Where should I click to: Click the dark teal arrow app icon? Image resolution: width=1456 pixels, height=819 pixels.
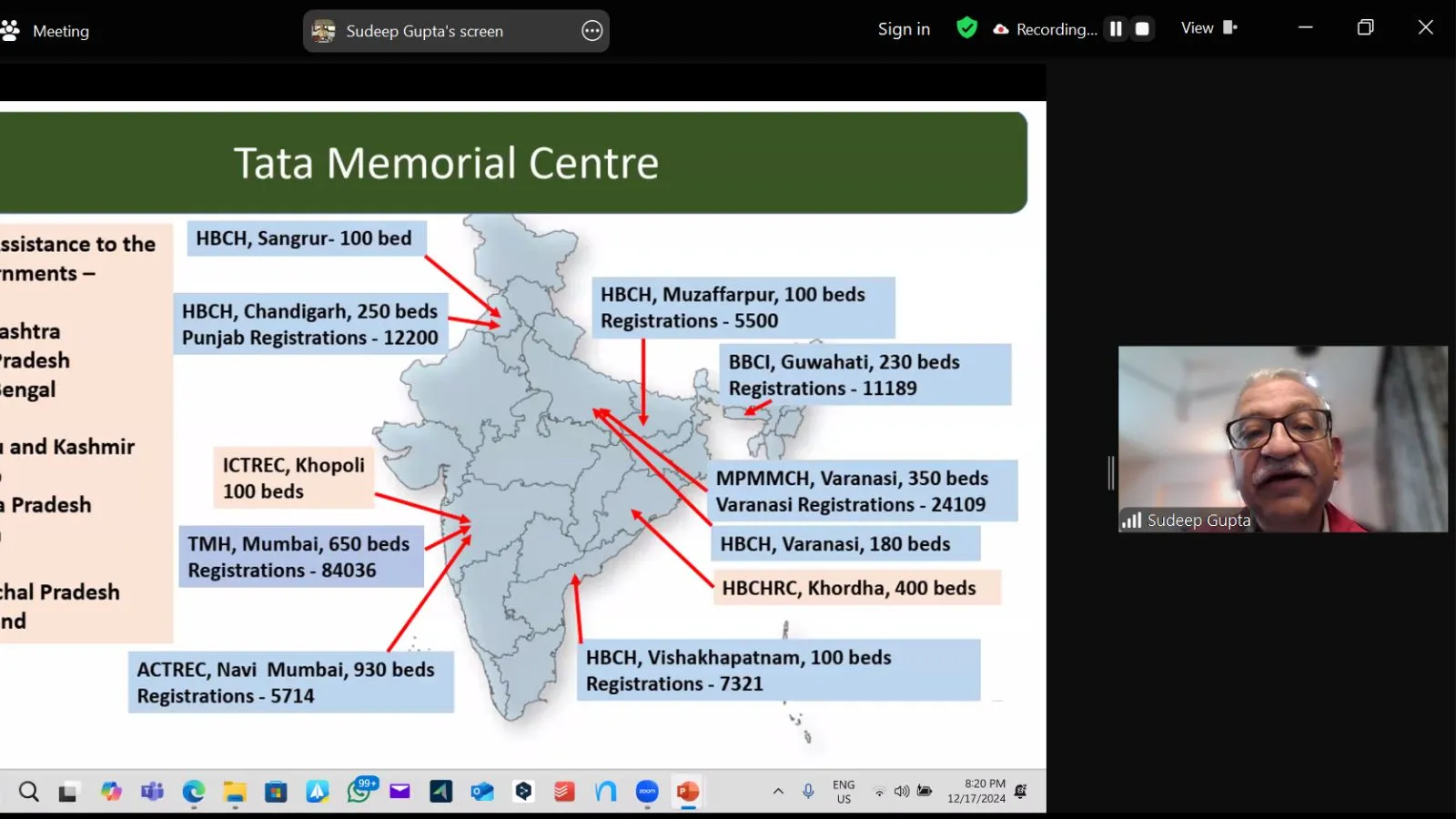point(441,792)
